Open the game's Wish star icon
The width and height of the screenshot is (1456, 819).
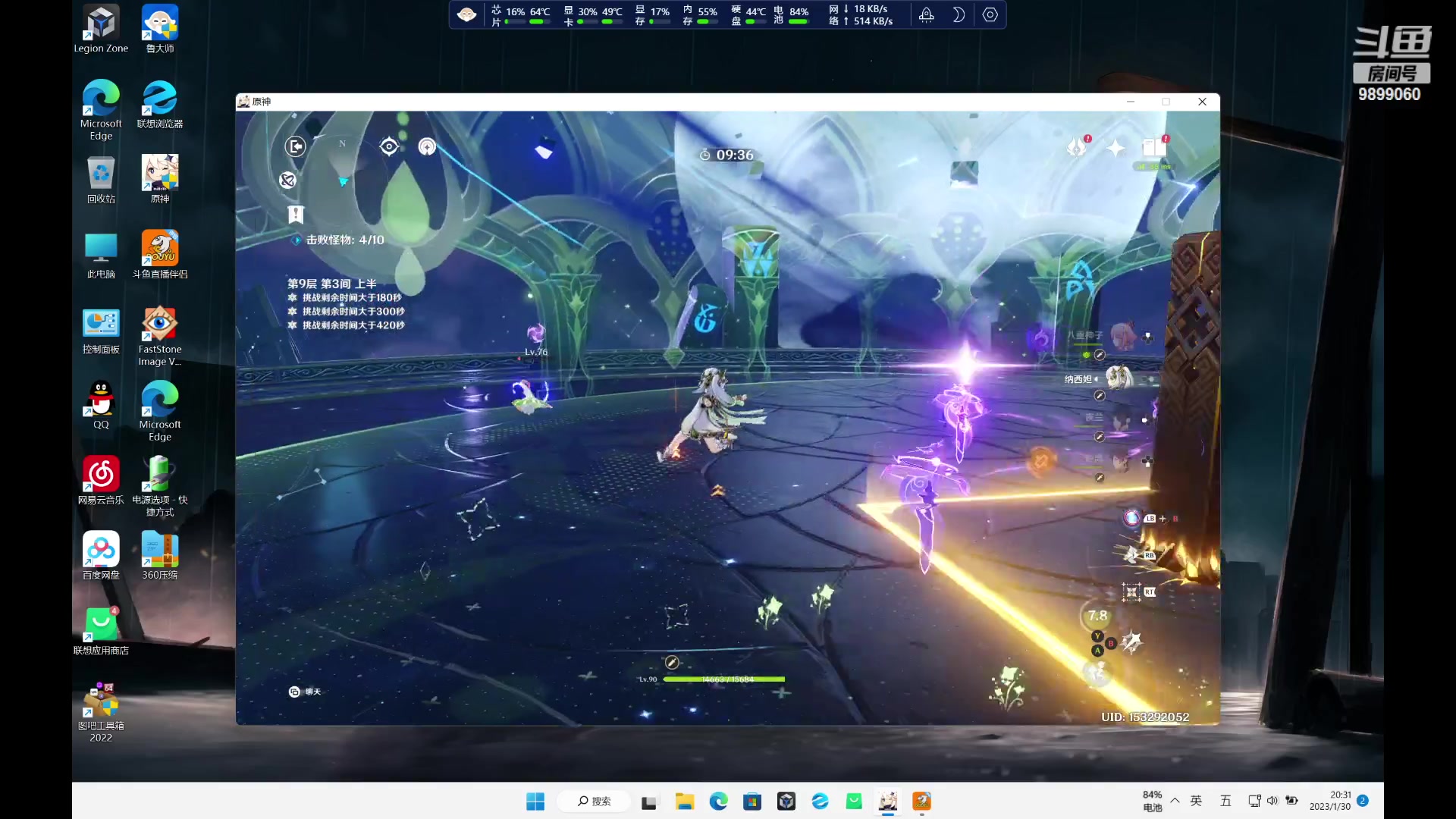1116,148
